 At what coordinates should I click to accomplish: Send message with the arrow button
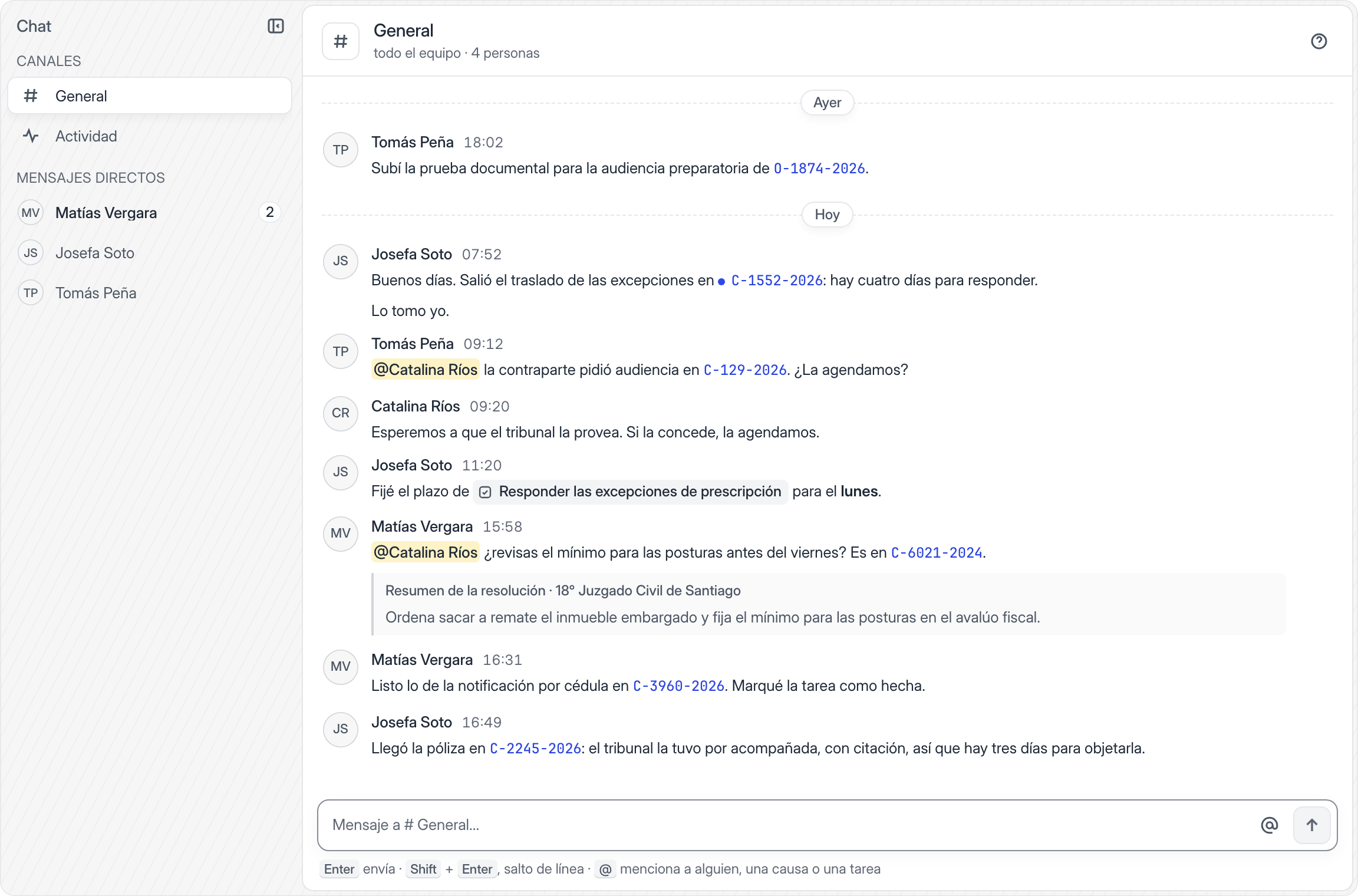click(x=1311, y=825)
